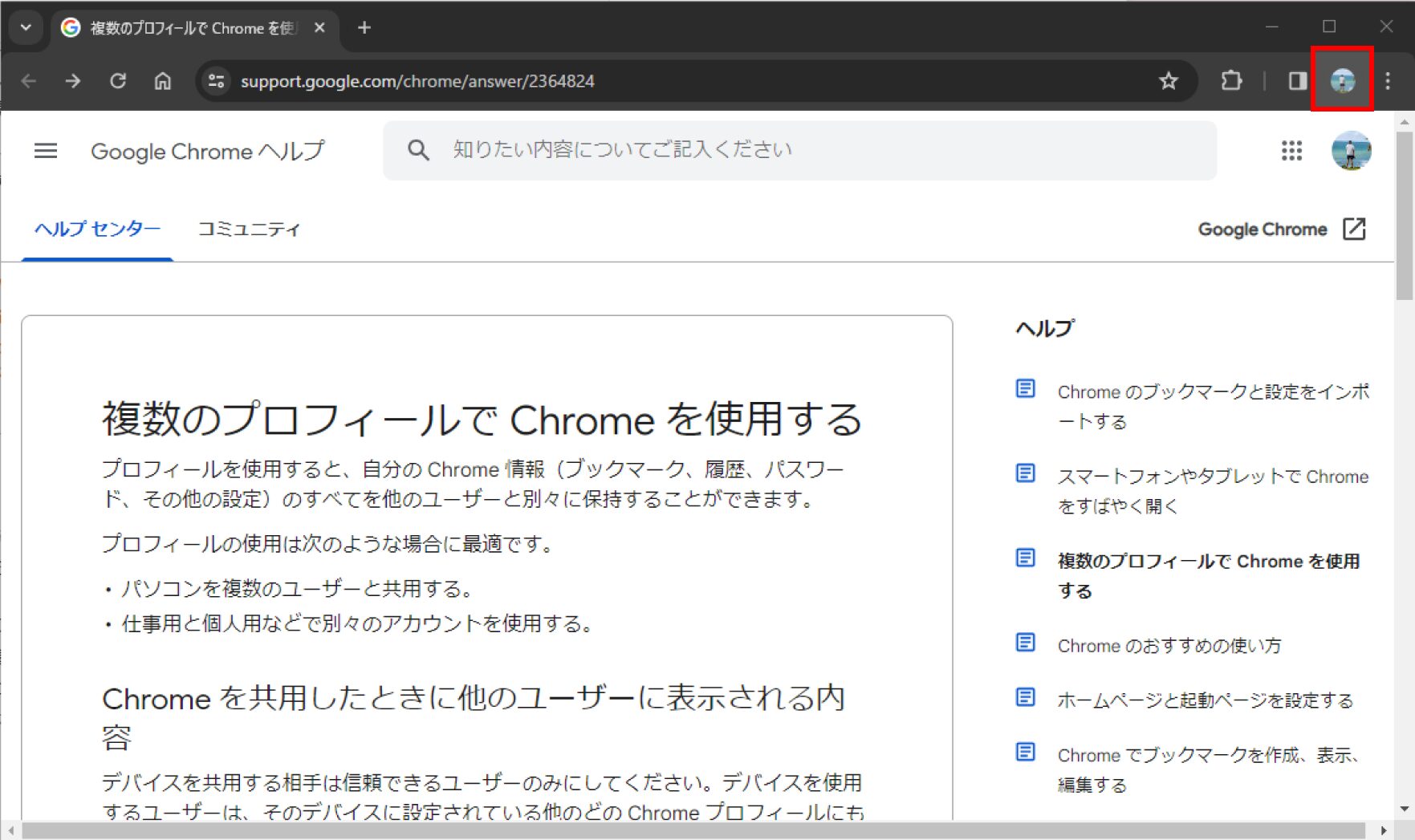This screenshot has width=1415, height=840.
Task: Click the Google Chrome ヘルプ title
Action: point(207,151)
